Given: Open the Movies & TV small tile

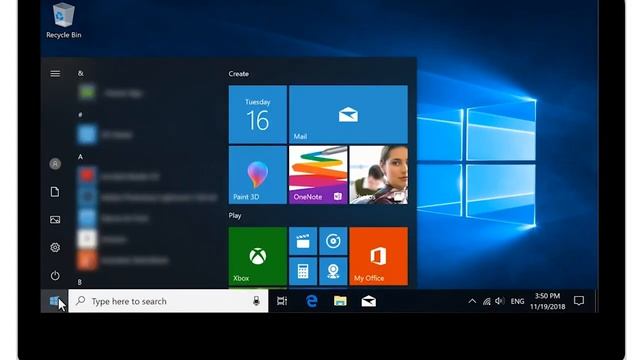Looking at the screenshot, I should [x=303, y=241].
